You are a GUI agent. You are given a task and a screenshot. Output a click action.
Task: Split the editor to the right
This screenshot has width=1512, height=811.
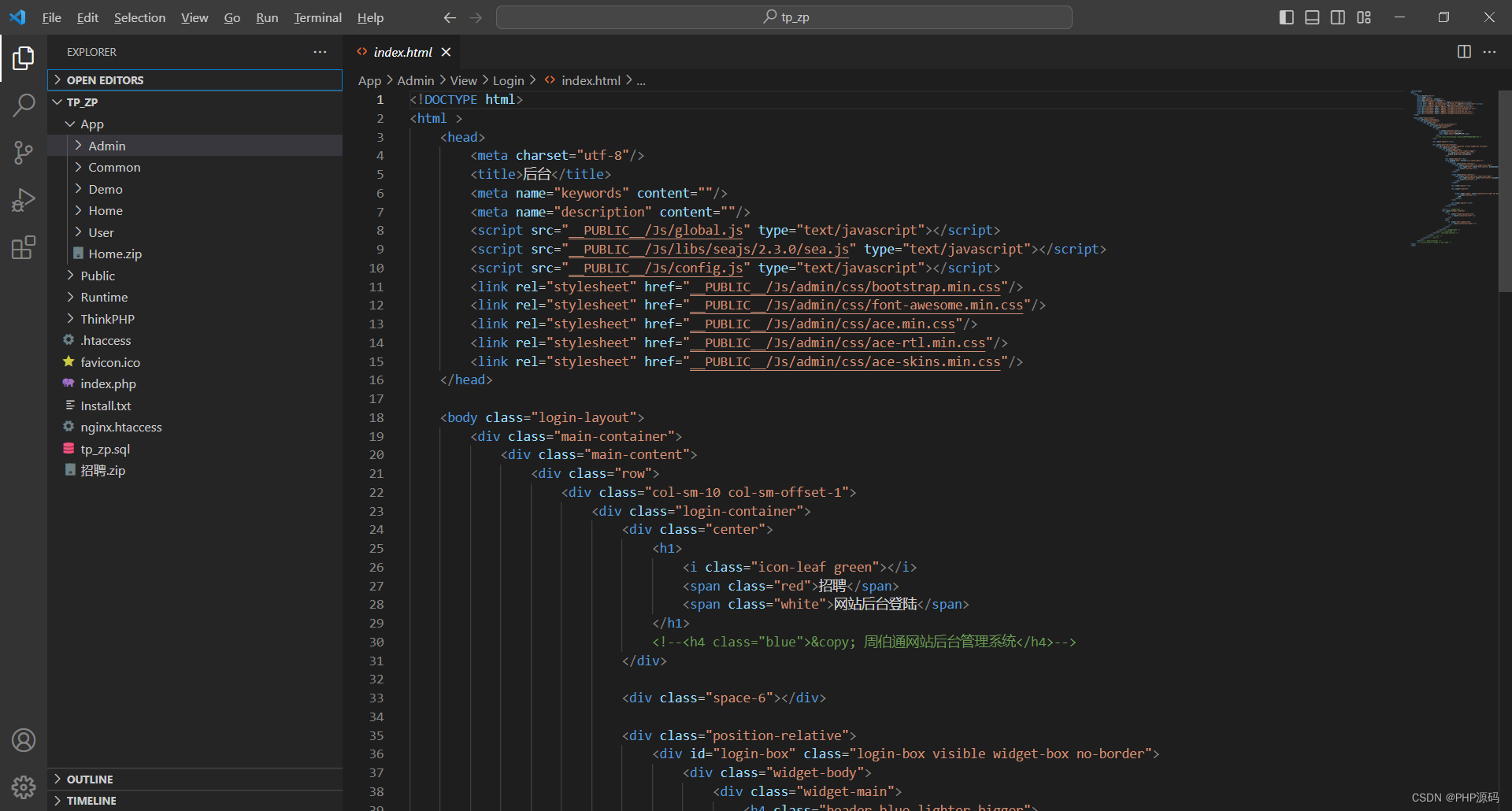(1464, 52)
